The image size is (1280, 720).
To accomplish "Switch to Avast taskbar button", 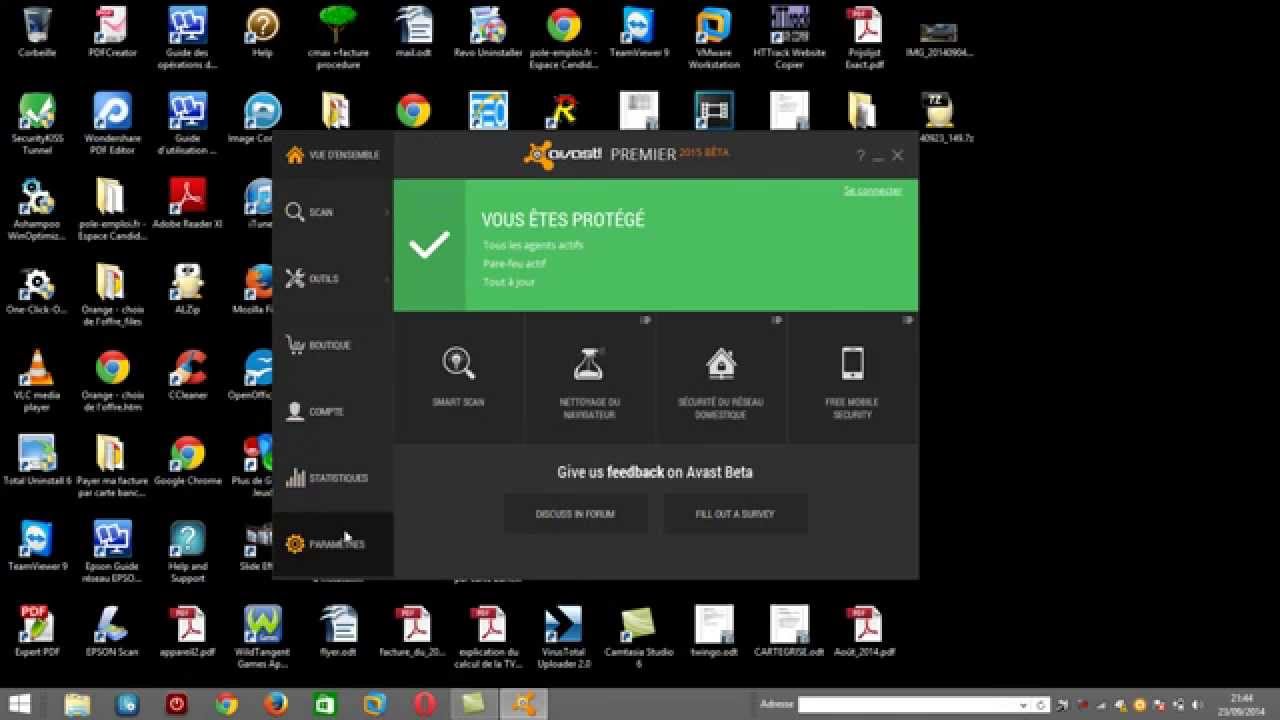I will click(x=523, y=704).
